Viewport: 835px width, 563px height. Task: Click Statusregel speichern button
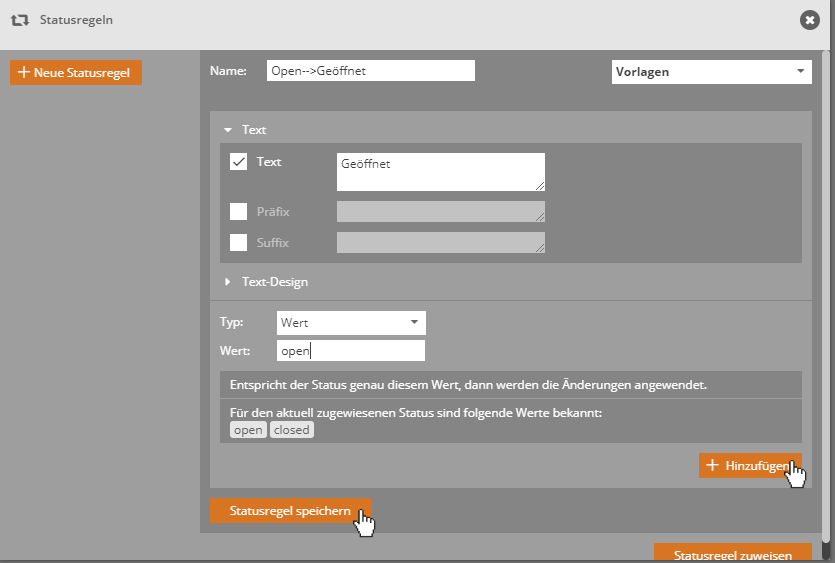coord(289,511)
